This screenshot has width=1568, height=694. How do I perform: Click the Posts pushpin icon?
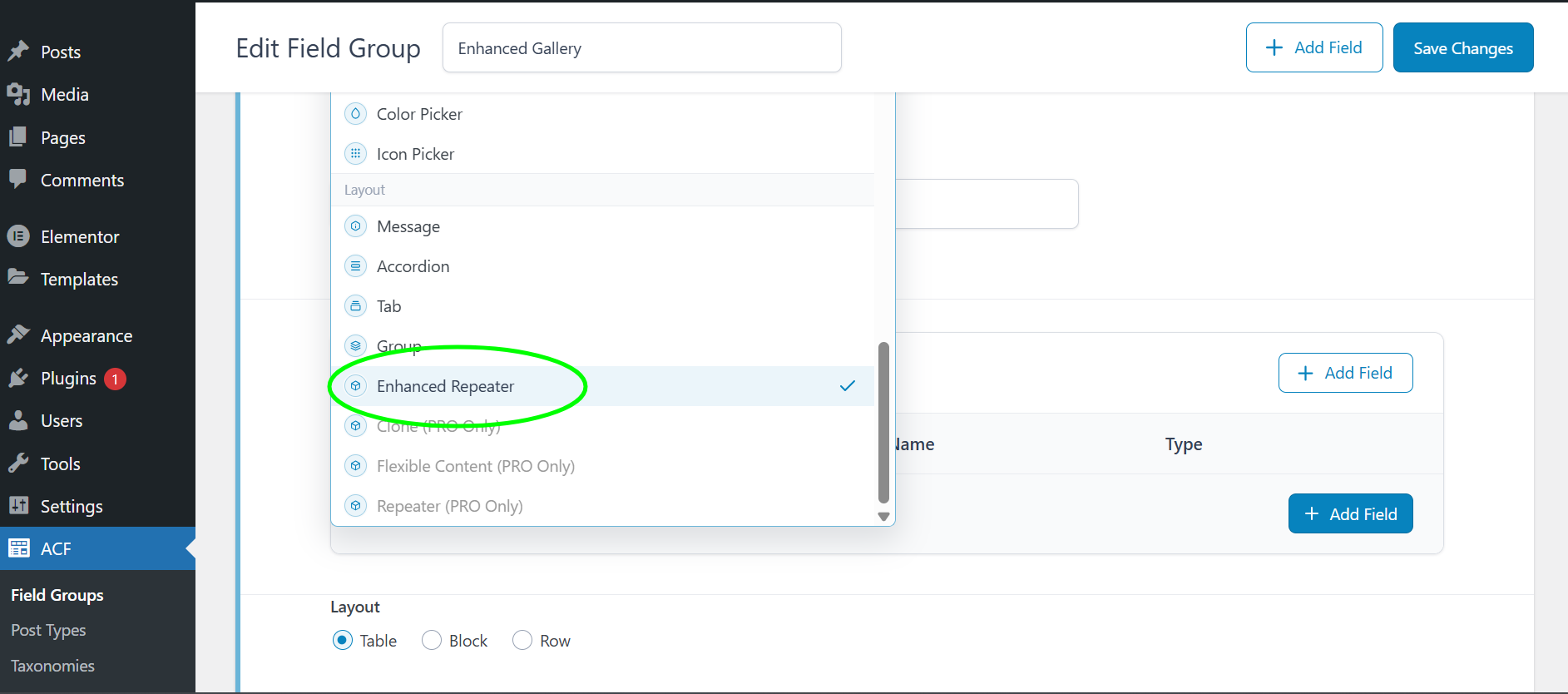tap(18, 52)
